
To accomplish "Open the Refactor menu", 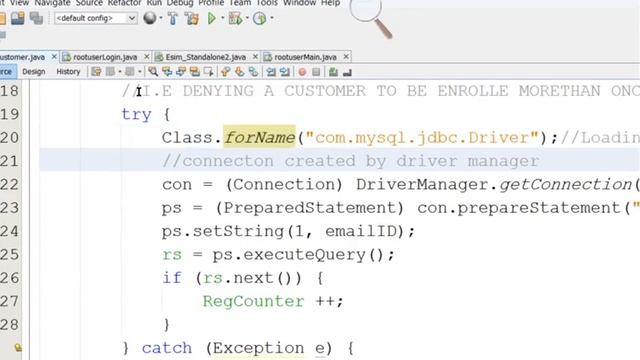I will [x=124, y=3].
